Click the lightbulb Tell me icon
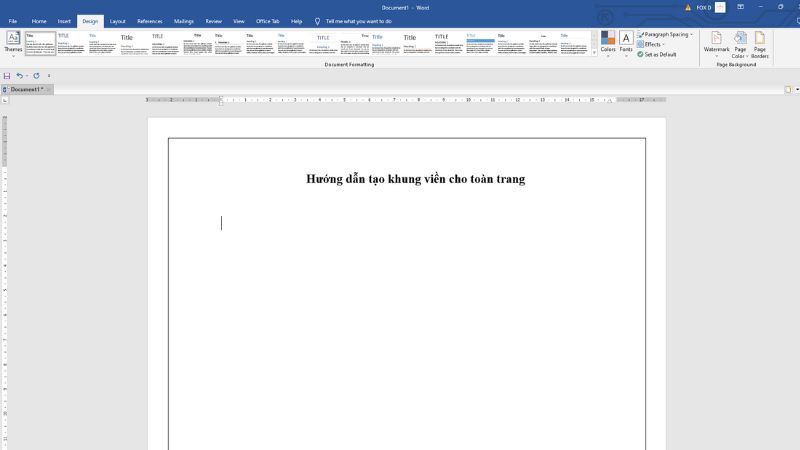 coord(318,21)
